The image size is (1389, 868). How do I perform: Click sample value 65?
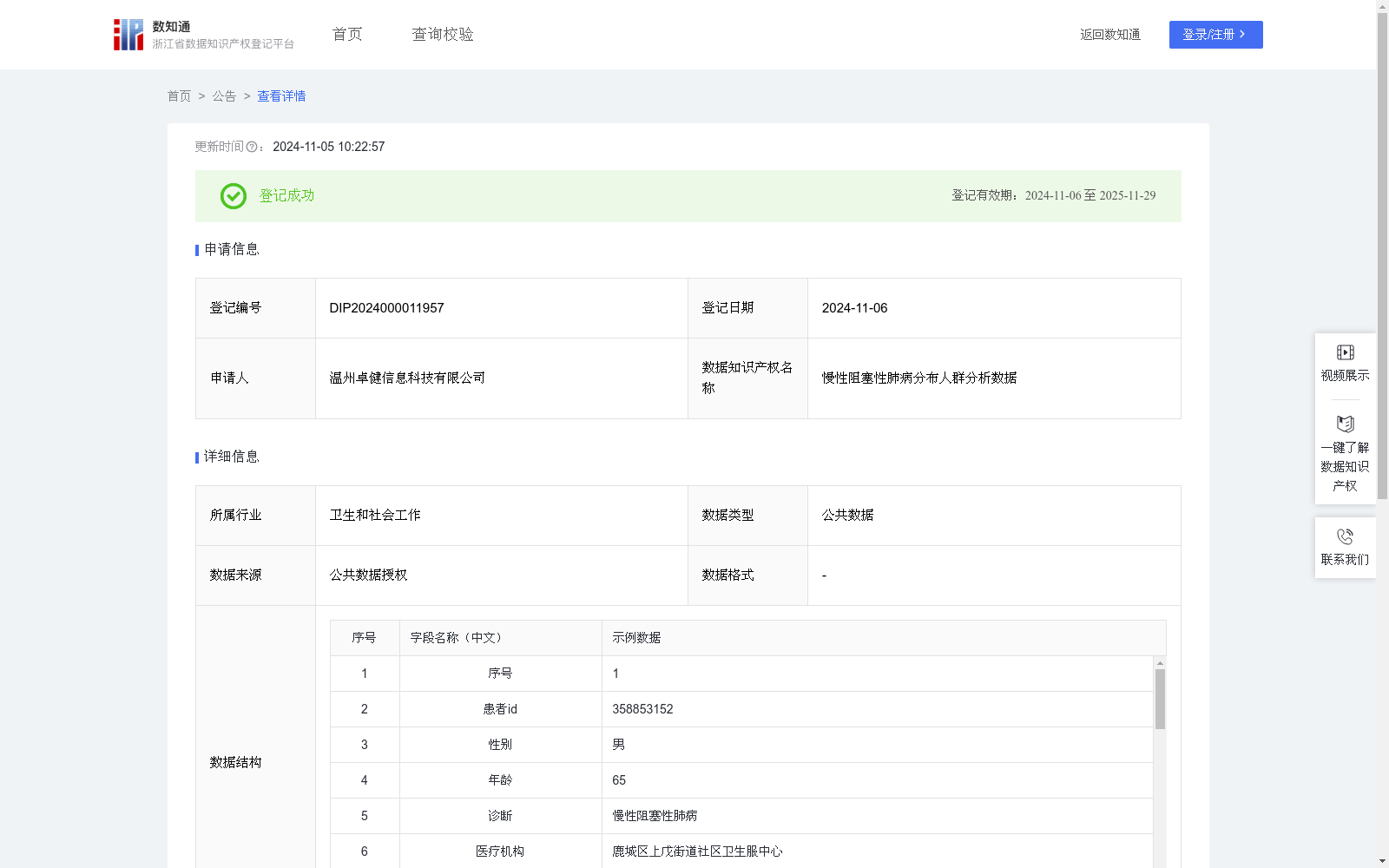619,780
